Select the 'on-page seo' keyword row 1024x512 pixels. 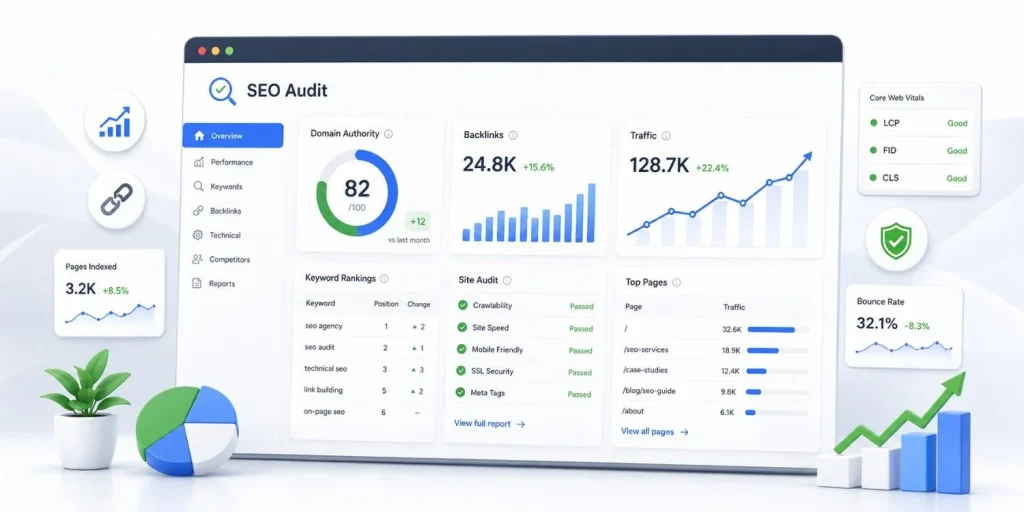pos(364,412)
